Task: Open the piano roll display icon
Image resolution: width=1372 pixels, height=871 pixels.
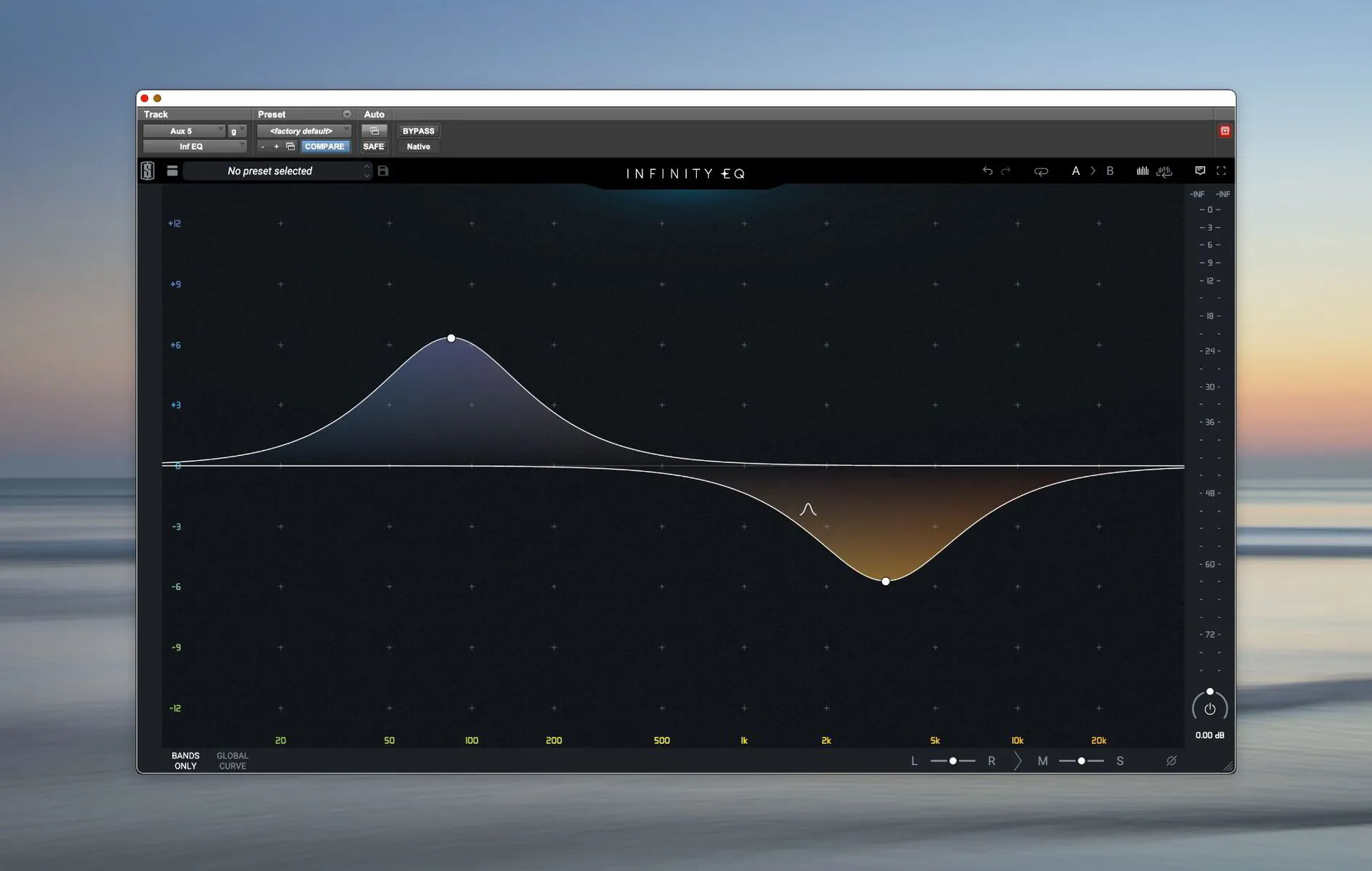Action: coord(1165,172)
